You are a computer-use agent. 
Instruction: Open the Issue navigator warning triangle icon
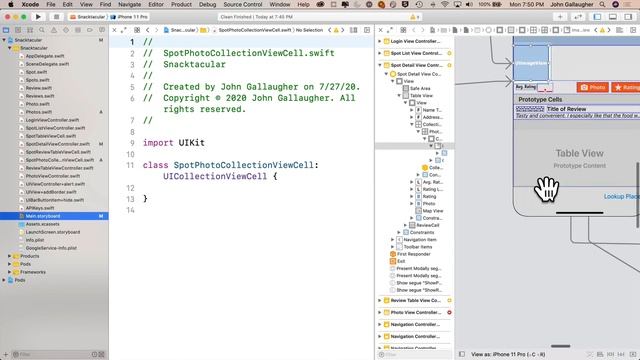click(x=53, y=30)
